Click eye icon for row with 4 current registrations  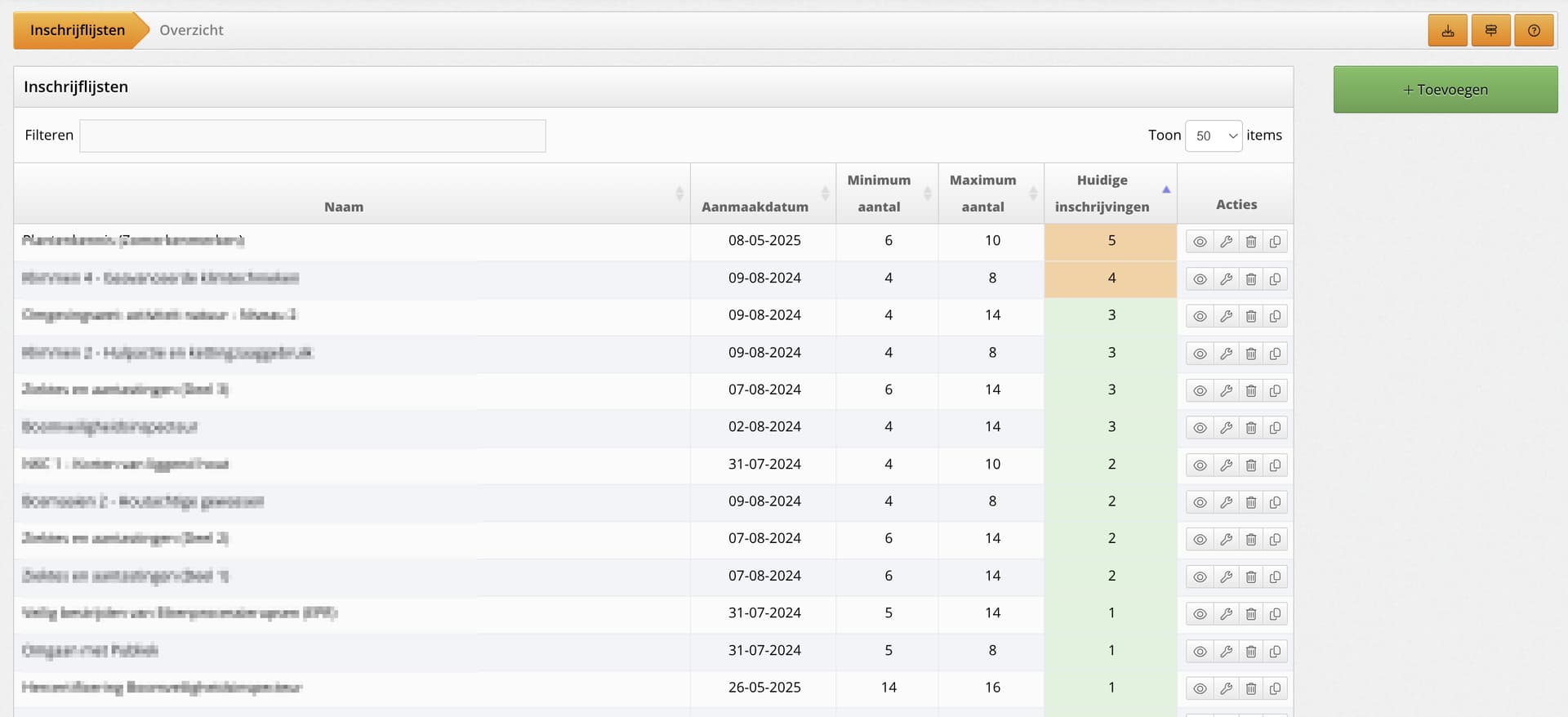[x=1200, y=279]
